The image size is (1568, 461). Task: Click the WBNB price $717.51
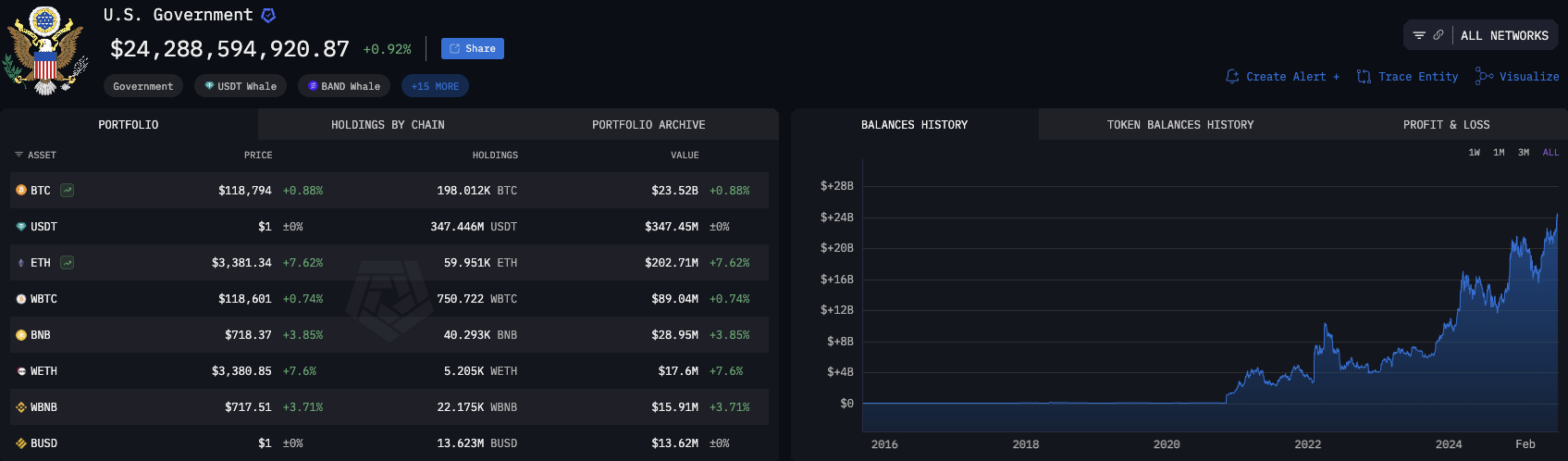pyautogui.click(x=248, y=406)
